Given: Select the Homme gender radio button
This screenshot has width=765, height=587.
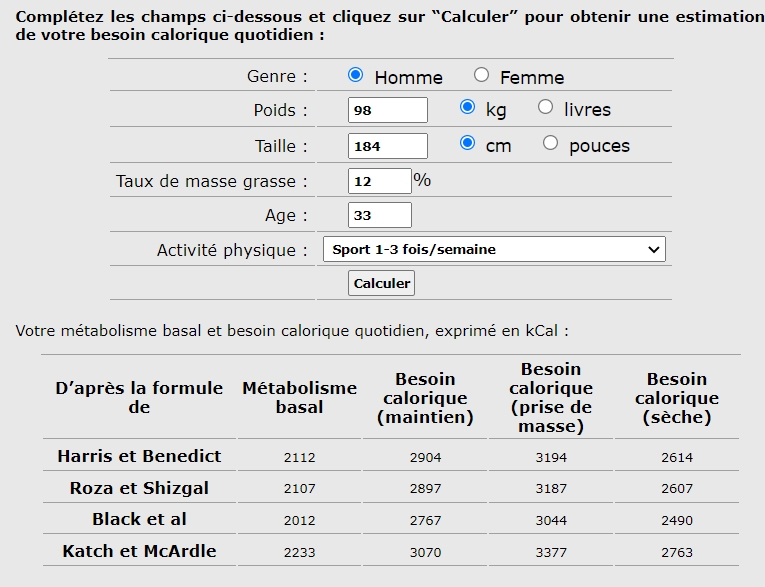Looking at the screenshot, I should tap(355, 75).
